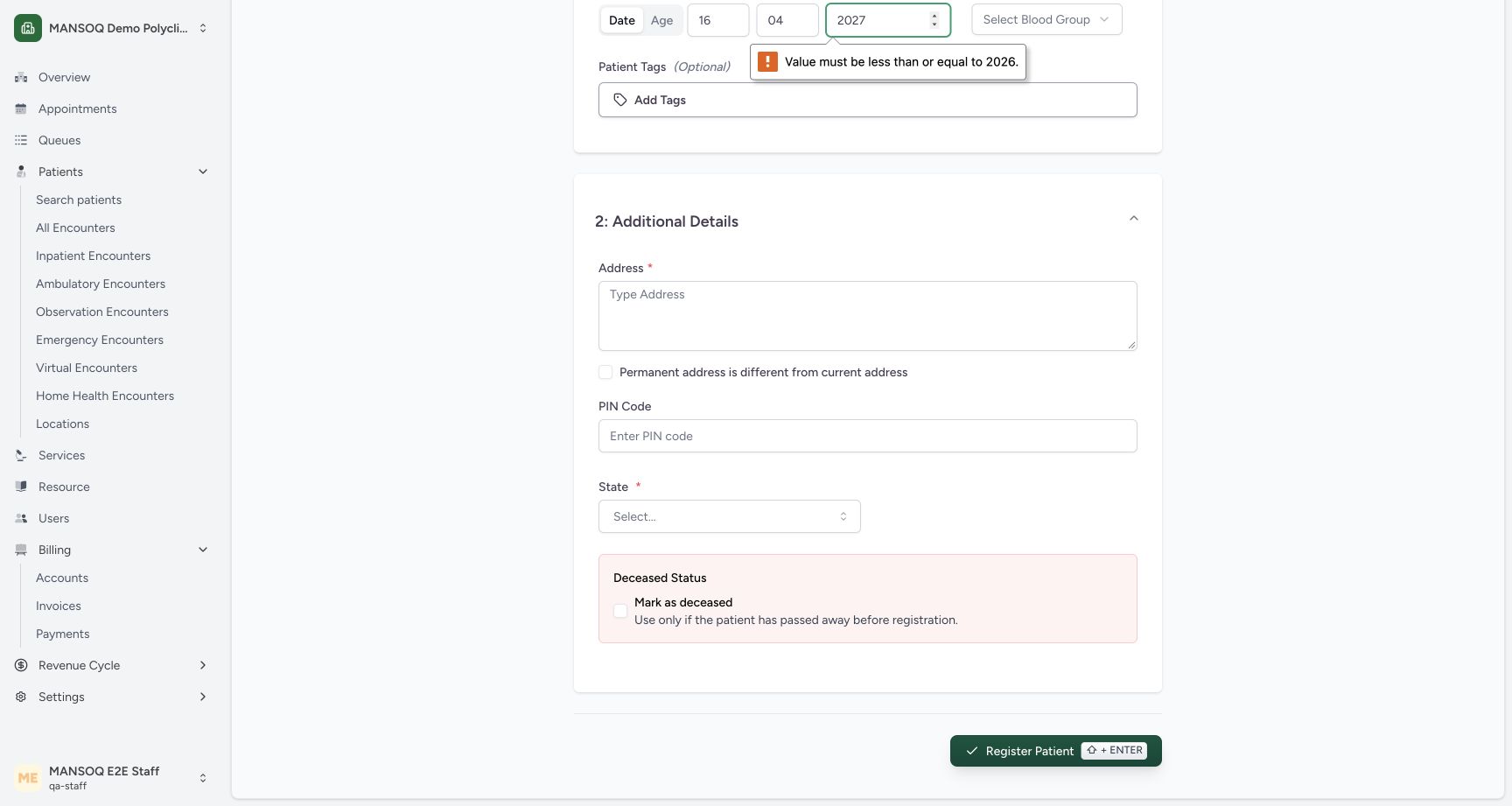This screenshot has height=806, width=1512.
Task: Click the Revenue Cycle dollar icon
Action: point(21,665)
